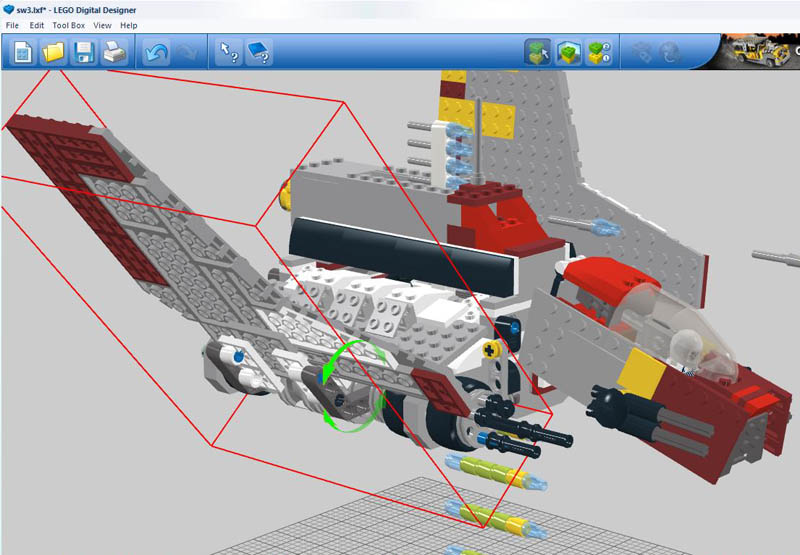Save the model with floppy disk icon
The image size is (800, 555).
[x=84, y=52]
